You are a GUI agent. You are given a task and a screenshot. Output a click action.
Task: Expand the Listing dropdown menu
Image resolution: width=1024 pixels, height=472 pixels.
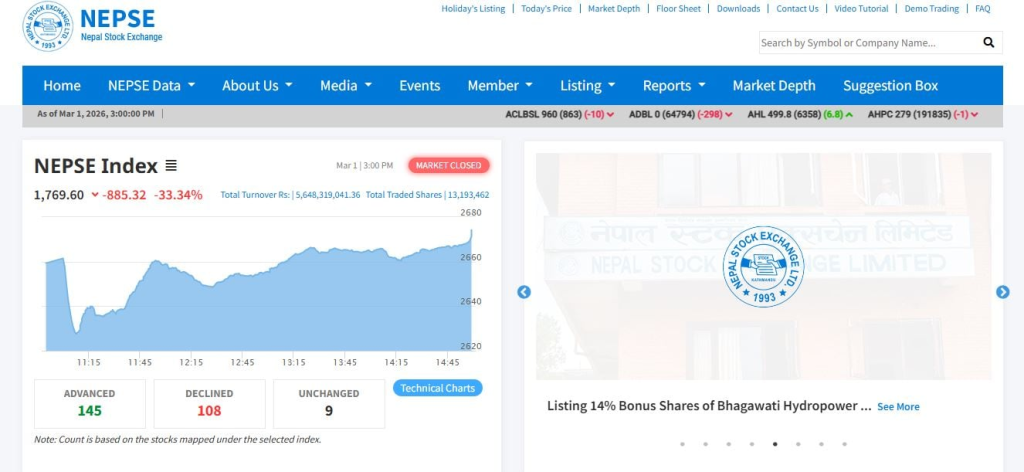(x=588, y=86)
